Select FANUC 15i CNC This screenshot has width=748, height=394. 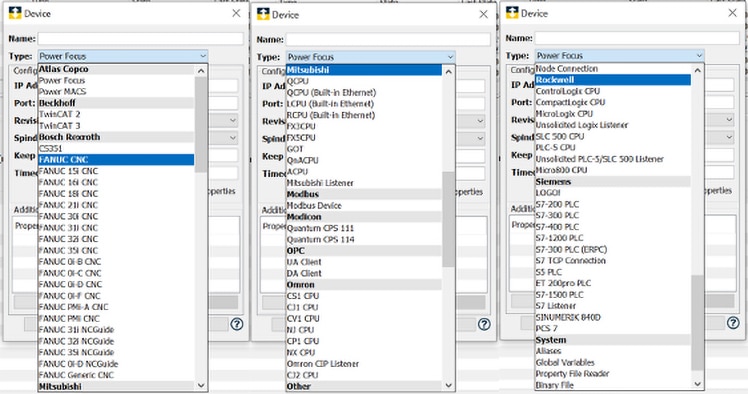click(x=68, y=171)
